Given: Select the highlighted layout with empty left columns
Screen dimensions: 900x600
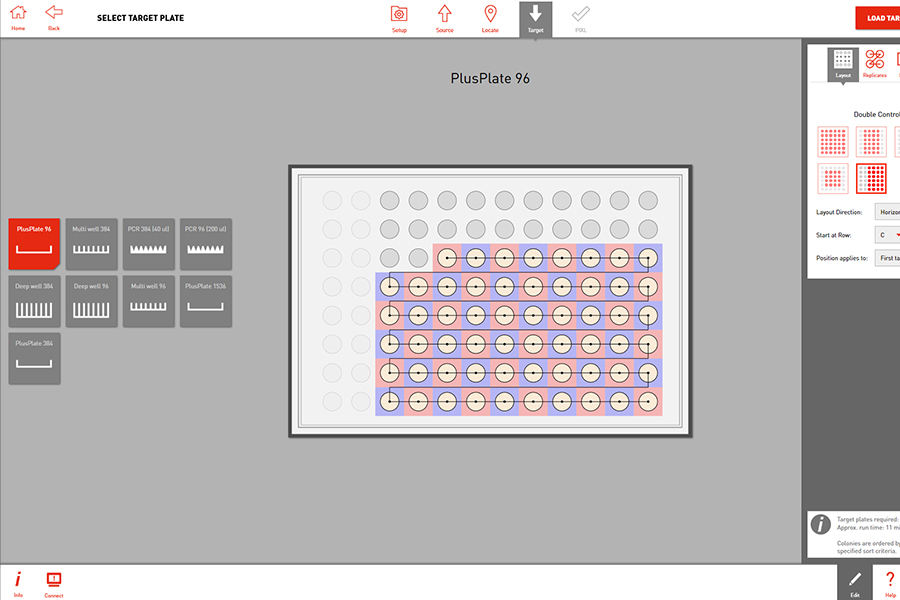Looking at the screenshot, I should [871, 179].
